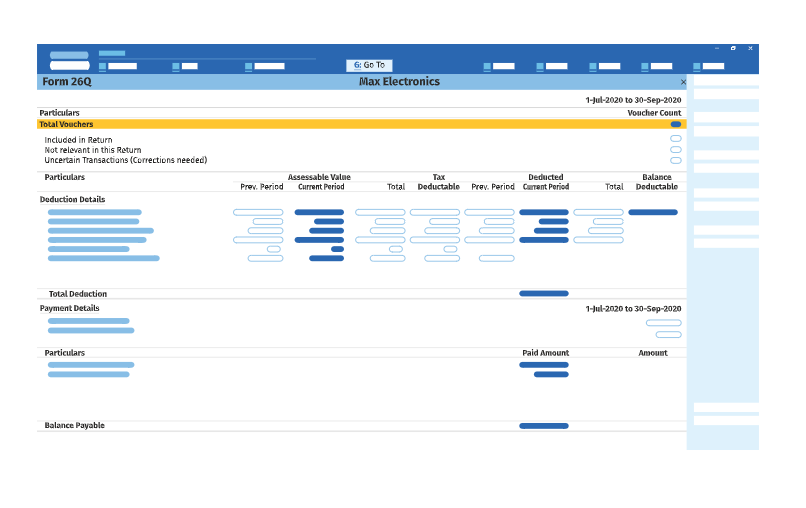
Task: Select the Total Vouchers highlighted row
Action: [361, 124]
